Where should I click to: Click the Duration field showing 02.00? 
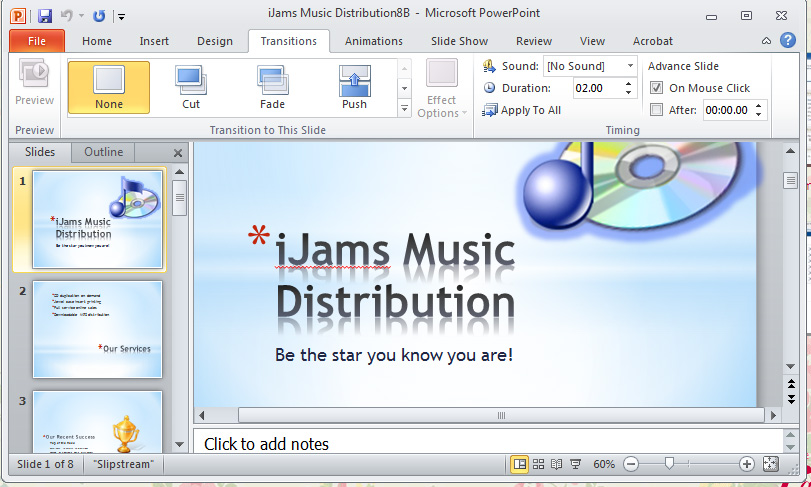[597, 88]
